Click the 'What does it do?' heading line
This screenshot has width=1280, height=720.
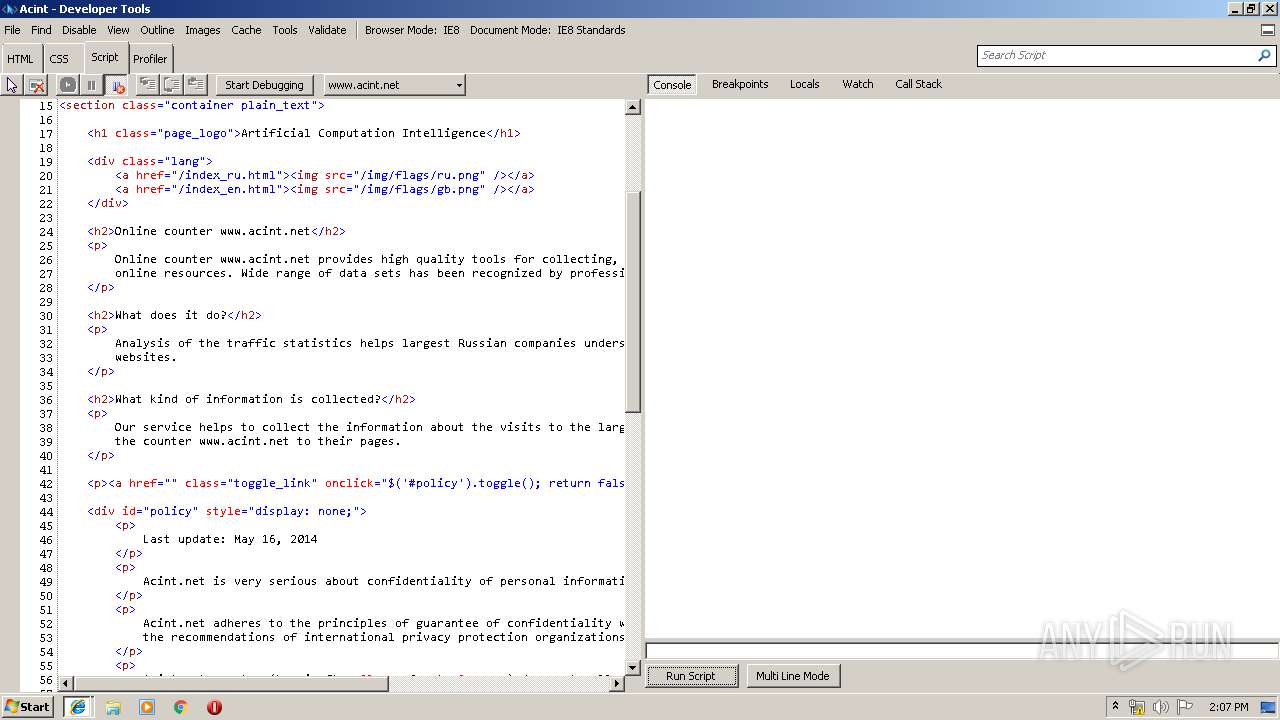click(173, 315)
